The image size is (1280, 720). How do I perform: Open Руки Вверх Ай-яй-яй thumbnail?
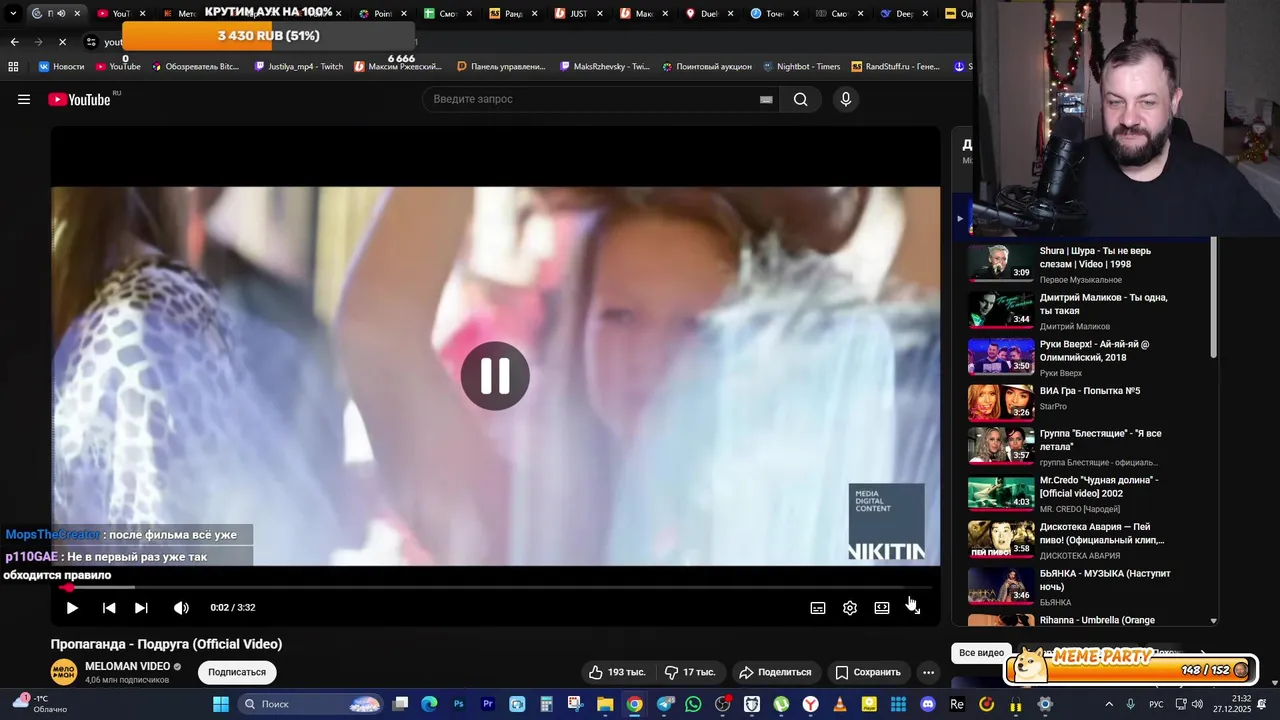pyautogui.click(x=1000, y=357)
